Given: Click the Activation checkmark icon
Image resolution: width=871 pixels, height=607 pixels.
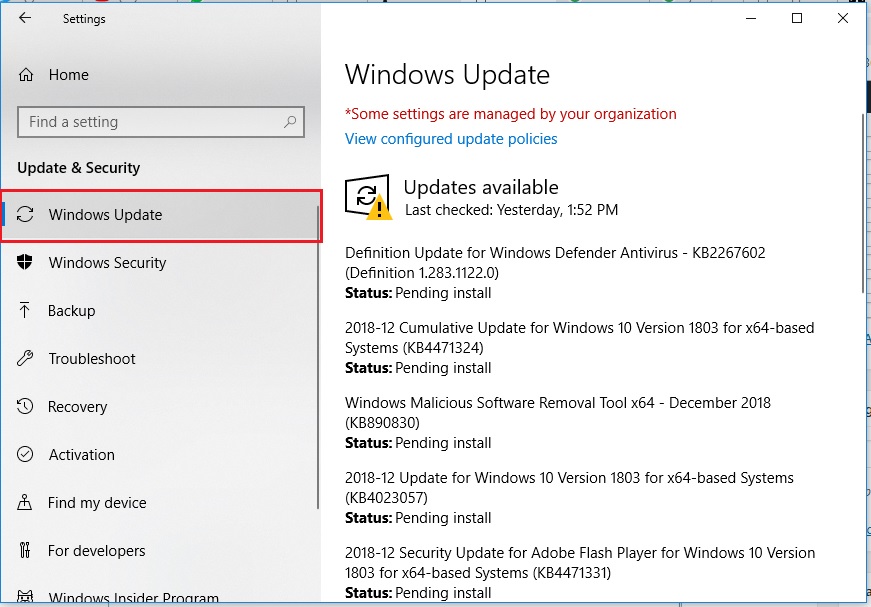Looking at the screenshot, I should coord(27,455).
